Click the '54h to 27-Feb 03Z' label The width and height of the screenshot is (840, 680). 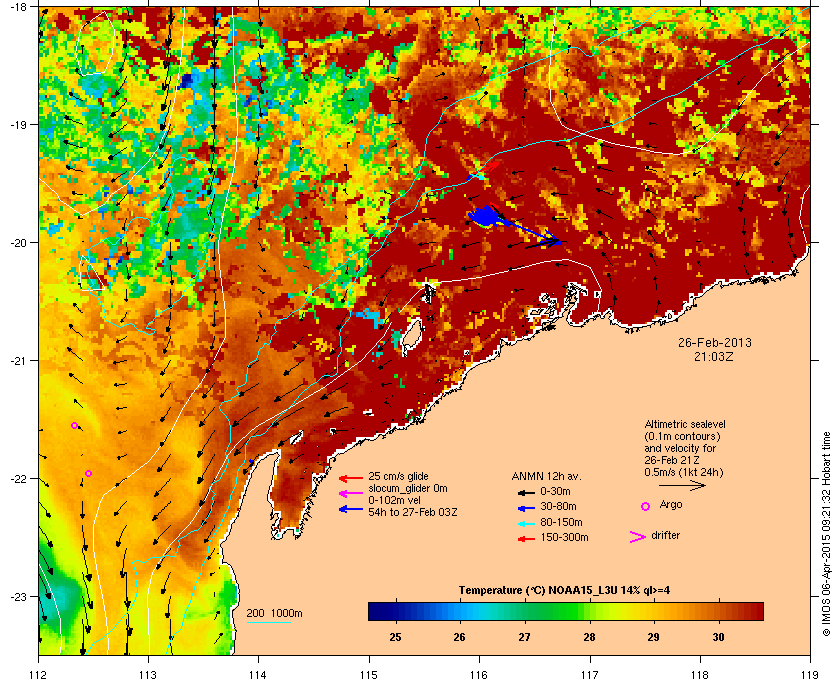412,512
